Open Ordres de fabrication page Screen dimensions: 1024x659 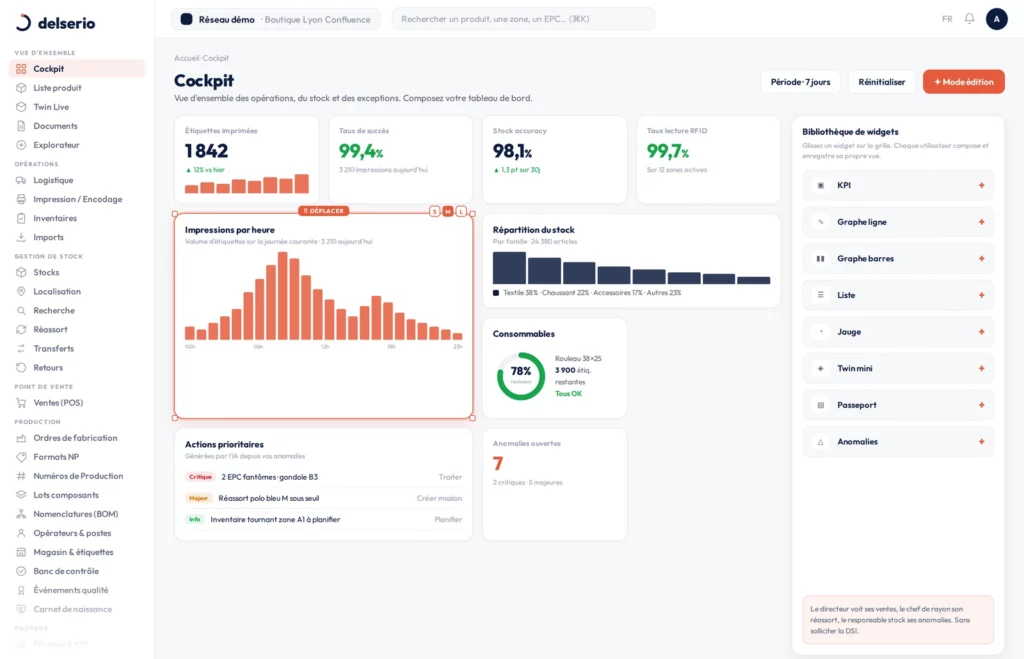coord(77,438)
